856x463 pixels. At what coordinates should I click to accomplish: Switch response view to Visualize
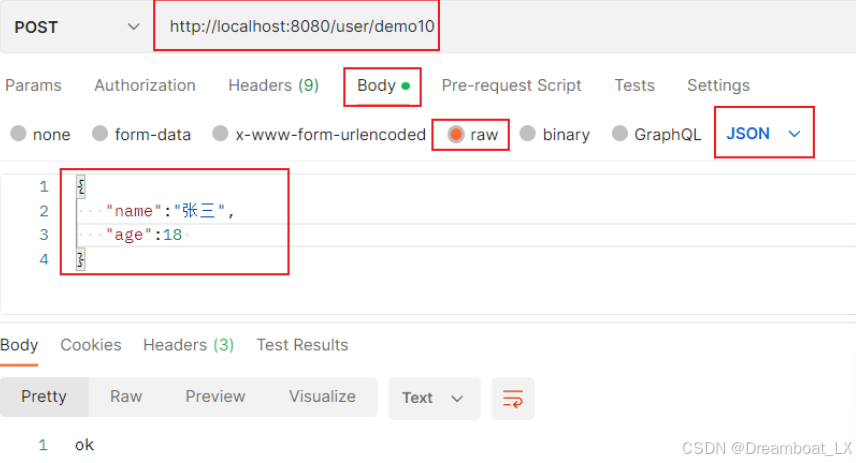click(x=322, y=396)
